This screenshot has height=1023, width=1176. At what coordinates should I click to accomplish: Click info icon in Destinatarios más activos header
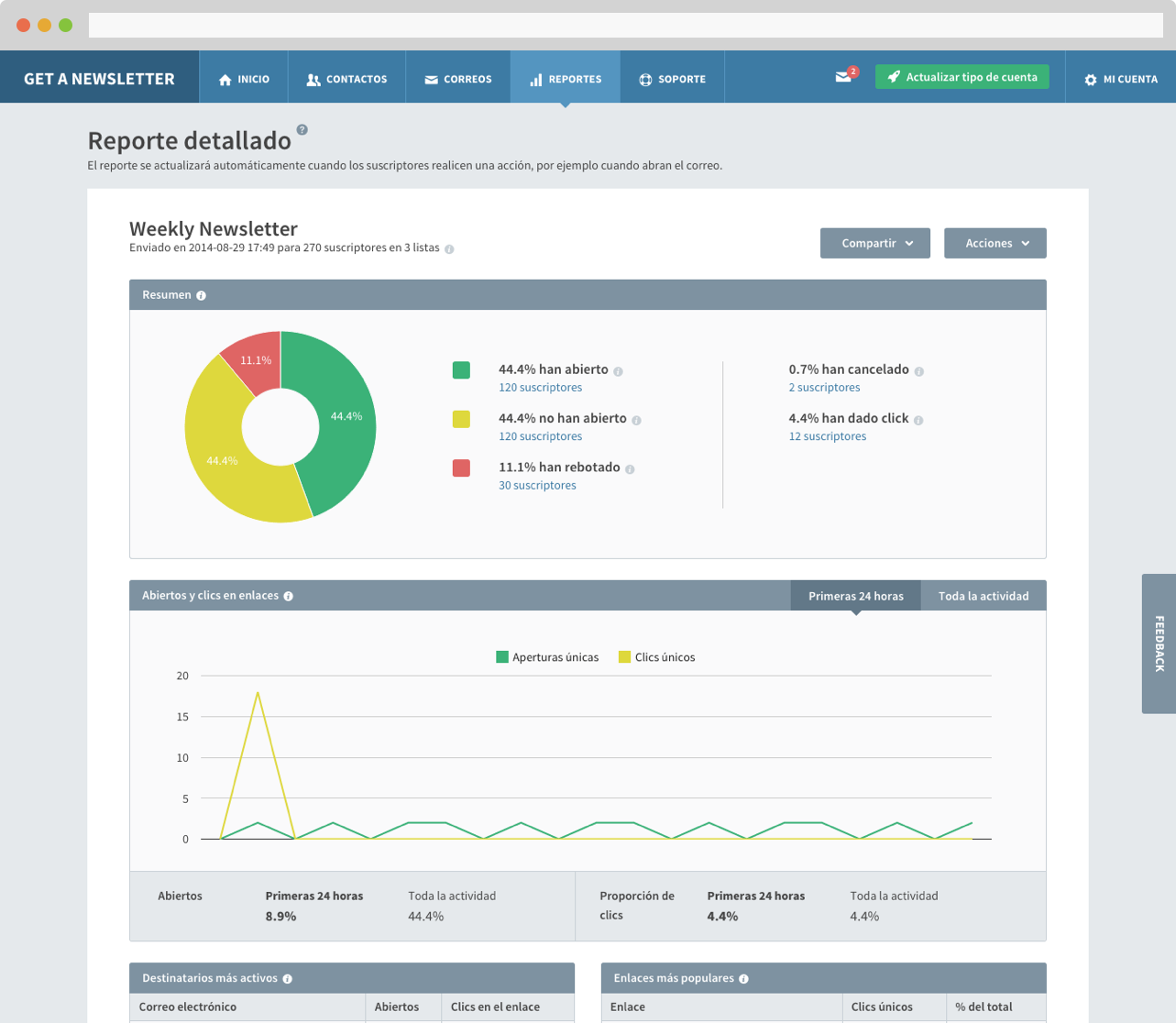tap(288, 979)
